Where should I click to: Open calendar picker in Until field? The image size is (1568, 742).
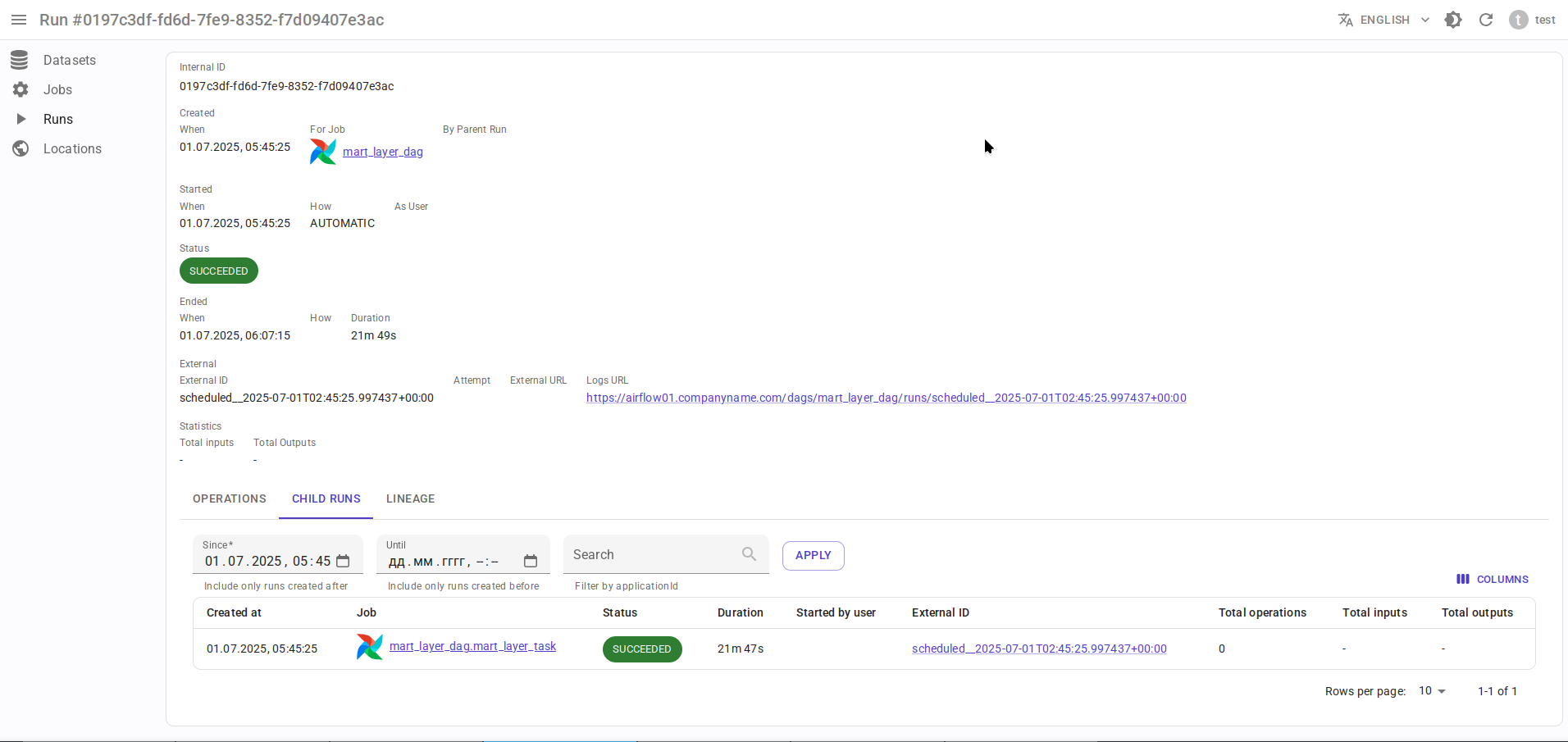point(531,561)
